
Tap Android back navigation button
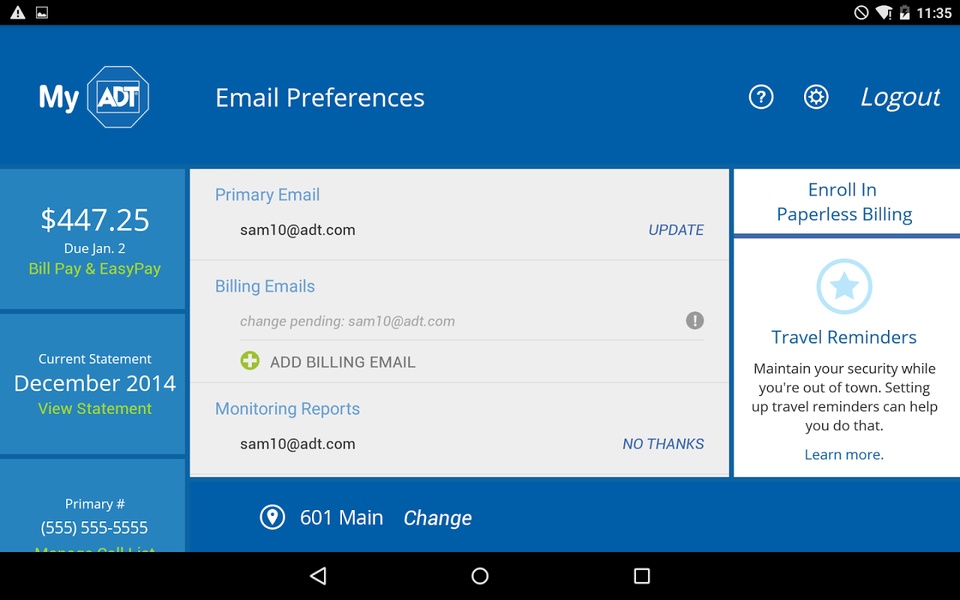point(318,576)
